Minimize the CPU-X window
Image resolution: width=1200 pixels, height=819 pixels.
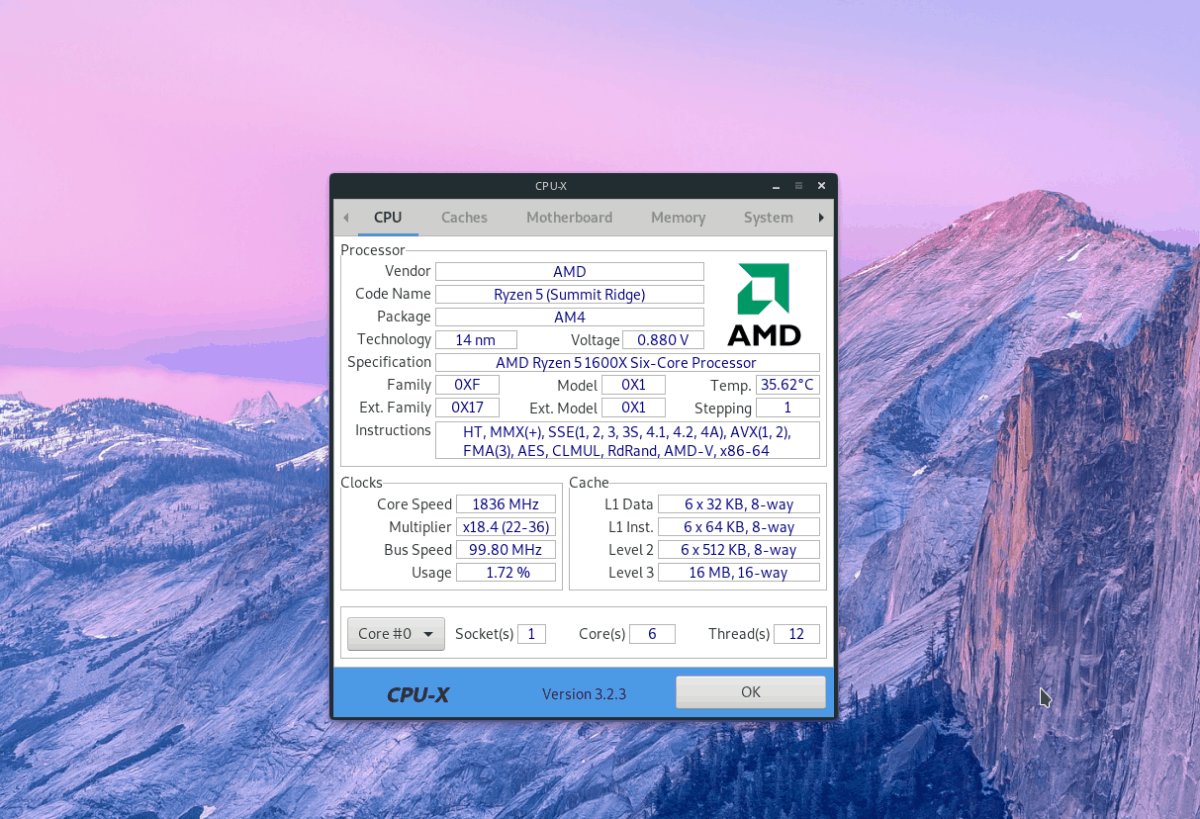pos(776,186)
